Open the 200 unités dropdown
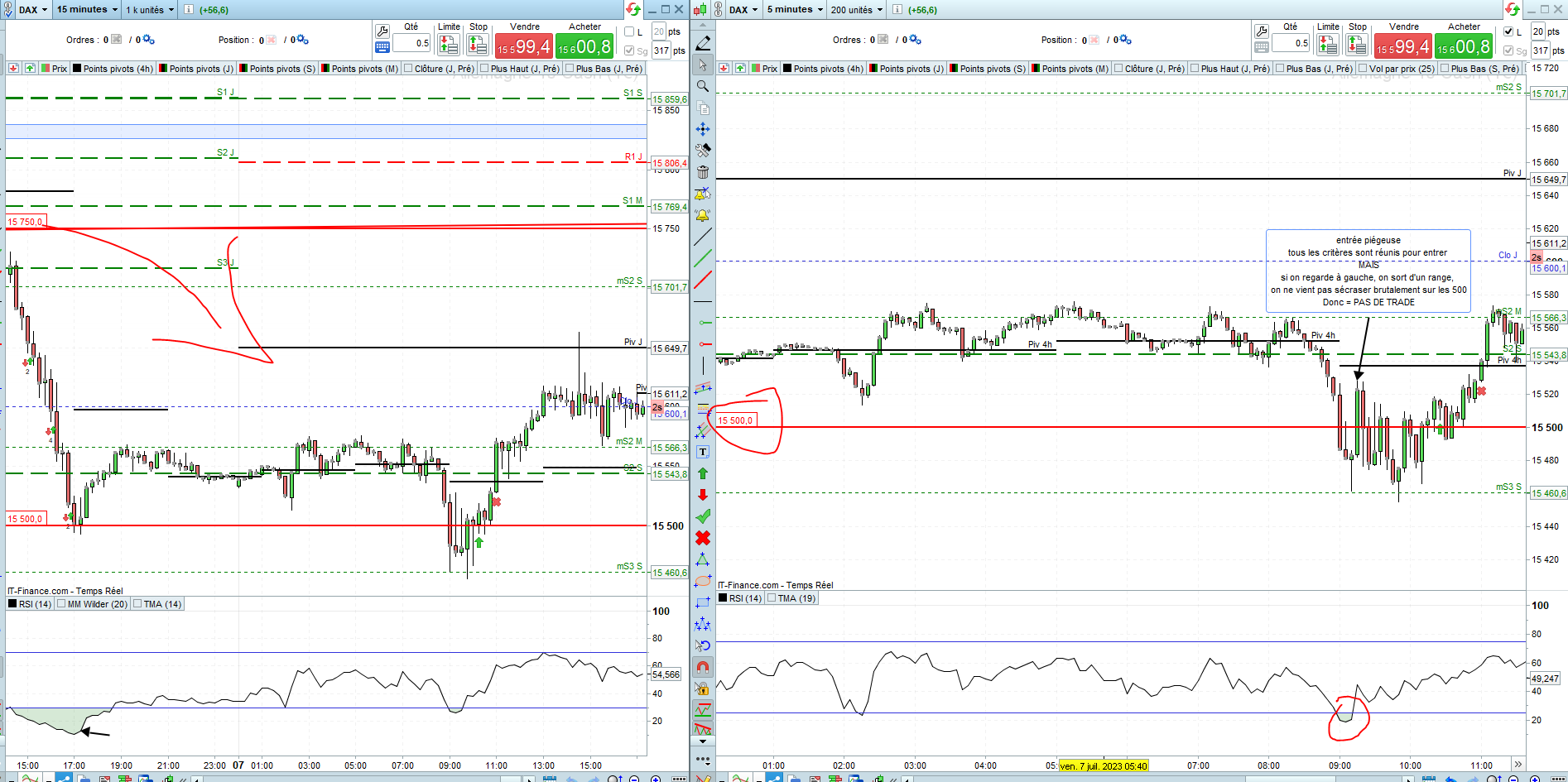The image size is (1568, 782). [x=856, y=10]
